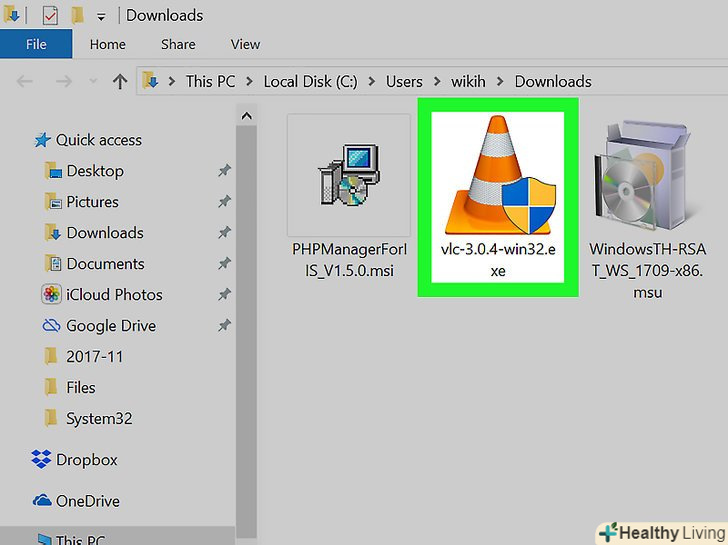The image size is (728, 545).
Task: Click the iCloud Photos flower icon
Action: (51, 294)
